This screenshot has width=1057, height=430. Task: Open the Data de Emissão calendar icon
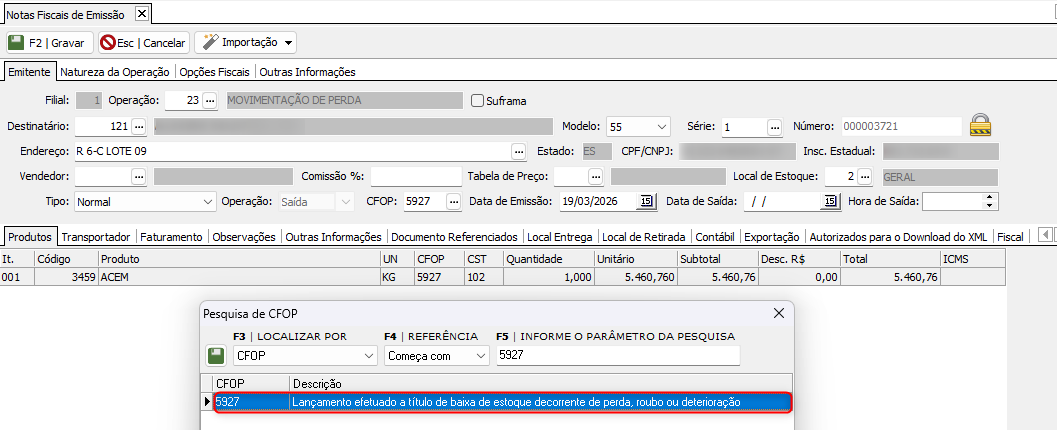pyautogui.click(x=646, y=201)
